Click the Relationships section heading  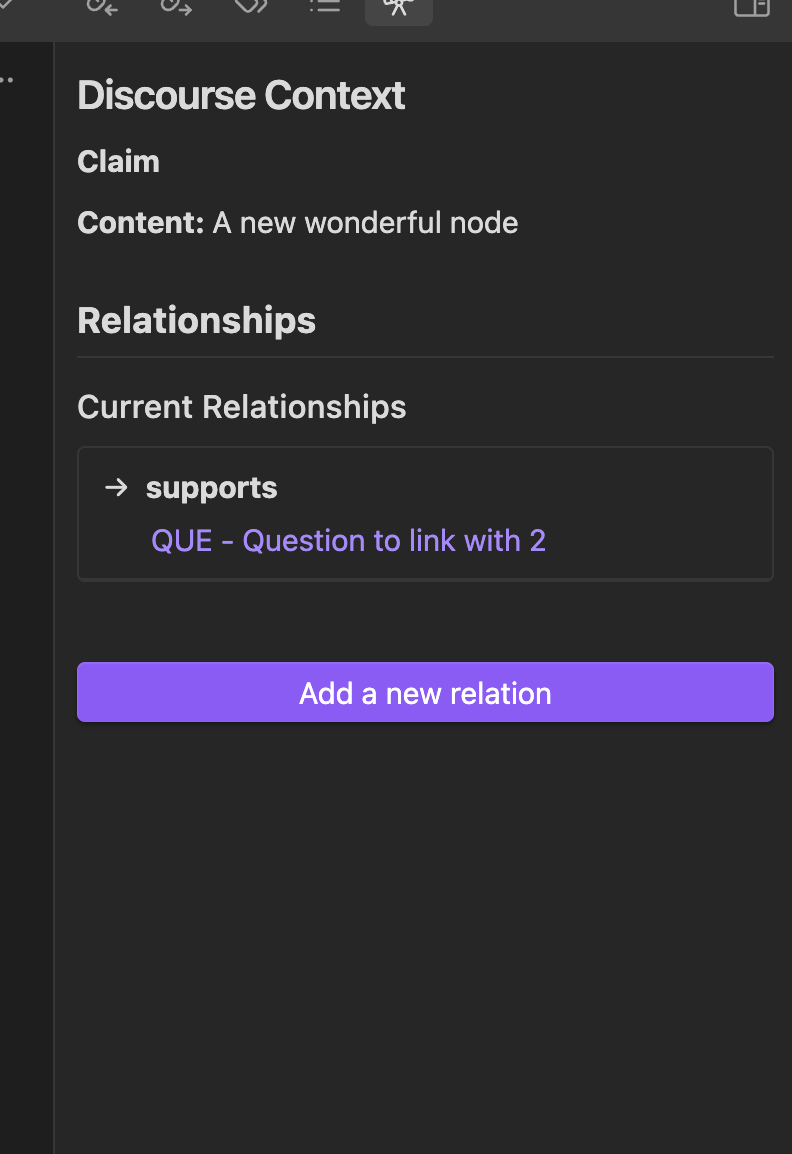point(197,320)
